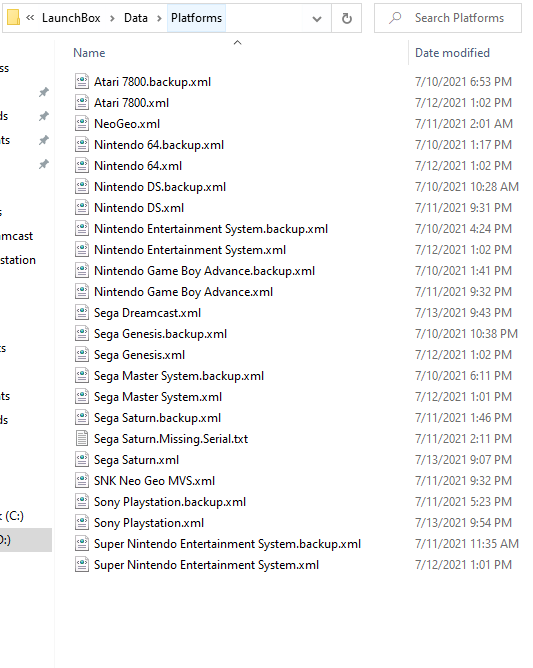The width and height of the screenshot is (533, 668).
Task: Select the NeoGeo.xml file name
Action: (127, 124)
